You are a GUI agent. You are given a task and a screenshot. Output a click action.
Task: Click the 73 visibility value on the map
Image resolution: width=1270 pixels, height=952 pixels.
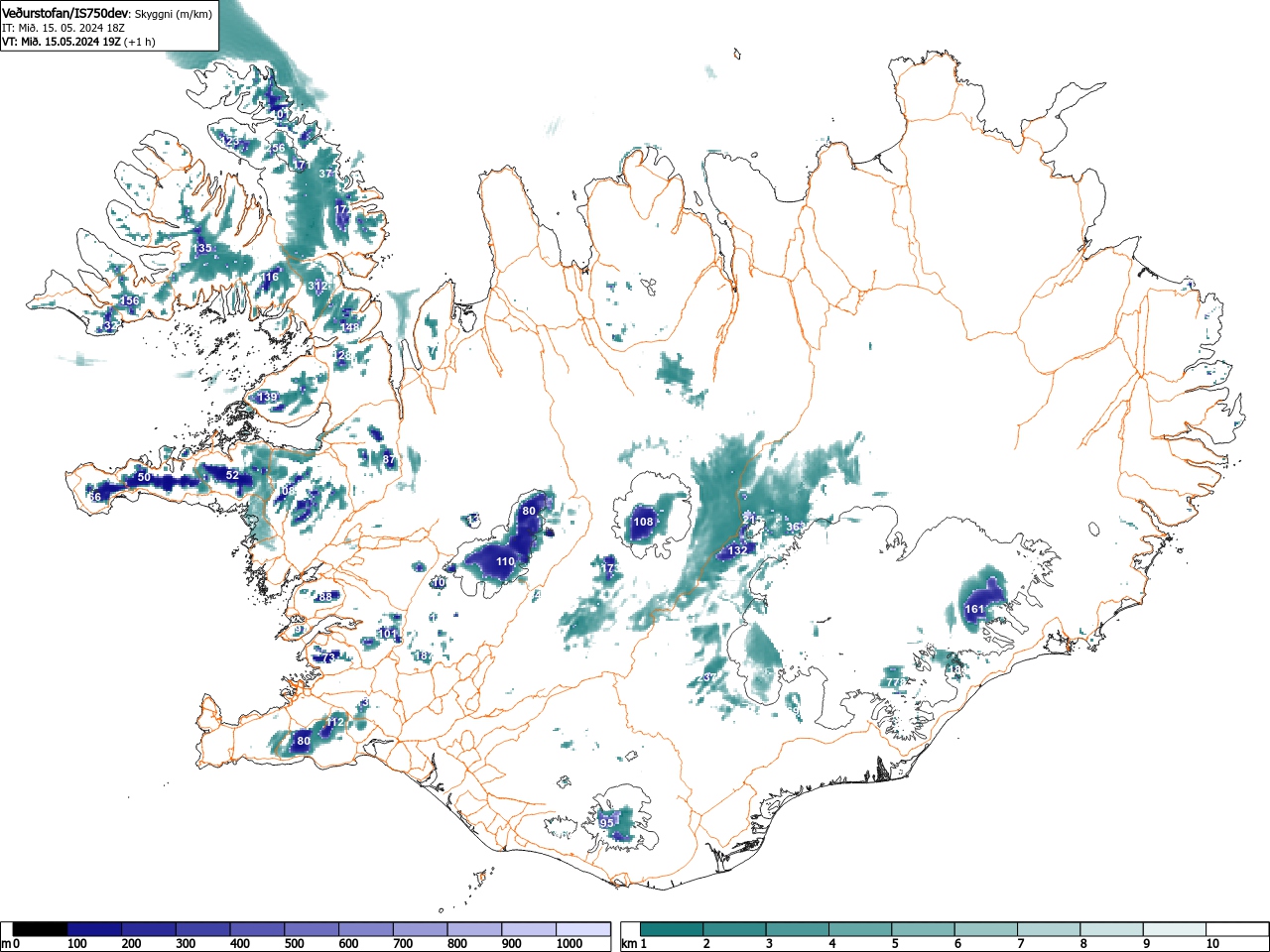(x=330, y=656)
